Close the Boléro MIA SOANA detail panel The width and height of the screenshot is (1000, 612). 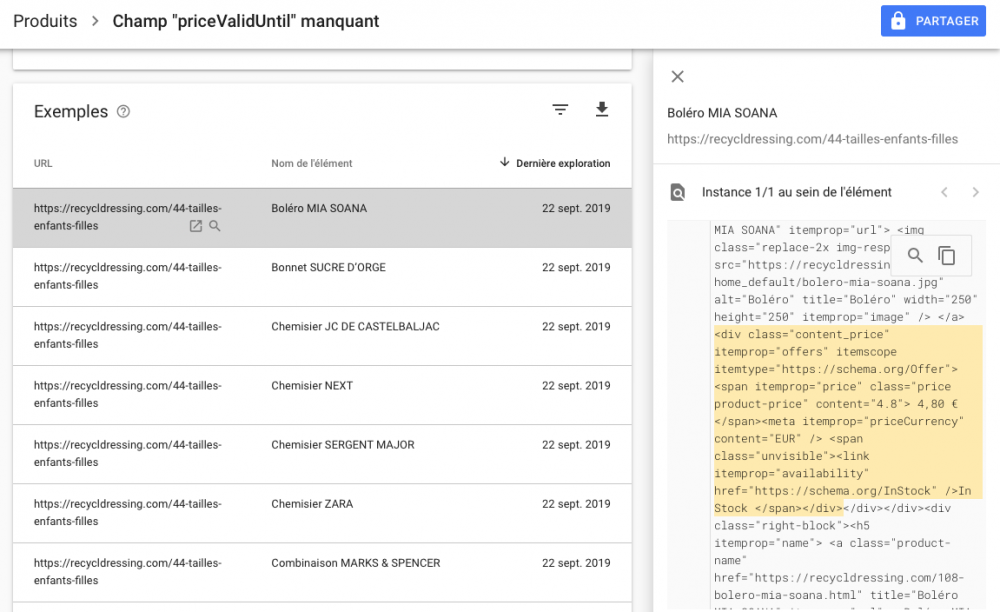pos(677,76)
